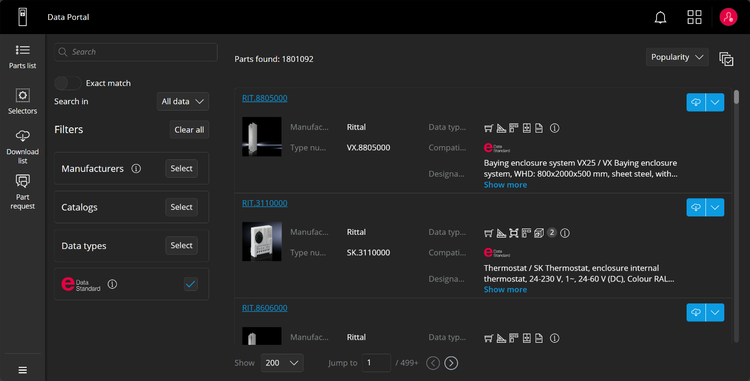Click the multi-select parts icon near Popularity
Image resolution: width=750 pixels, height=381 pixels.
[x=726, y=59]
